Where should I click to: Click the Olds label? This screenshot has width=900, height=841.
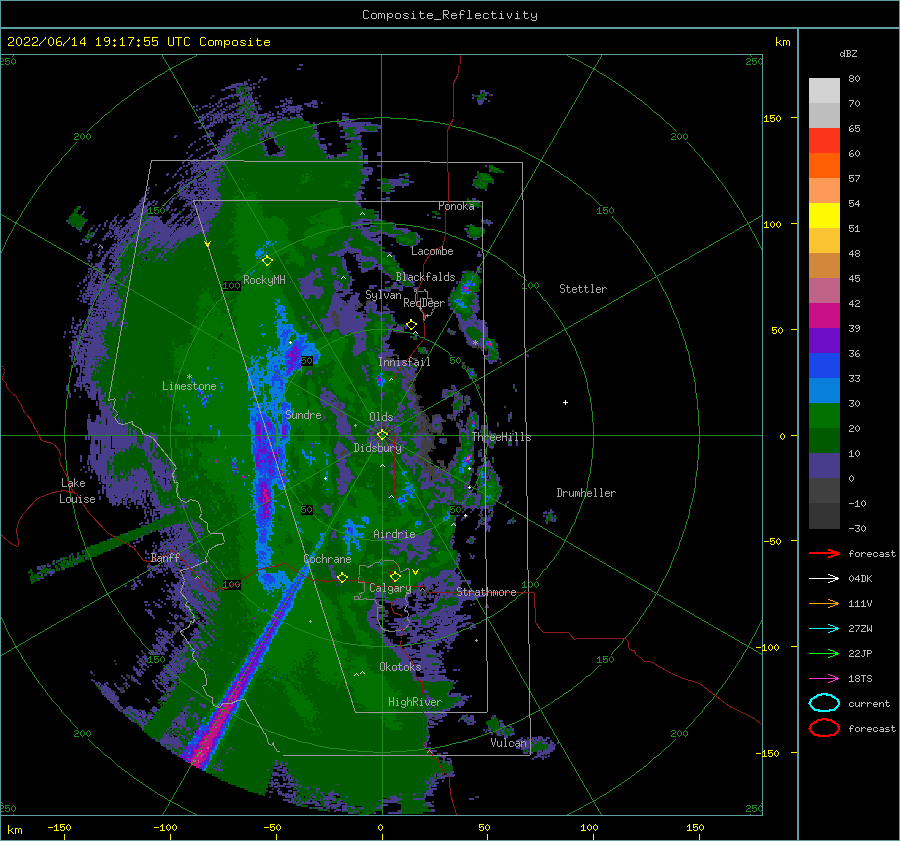381,417
